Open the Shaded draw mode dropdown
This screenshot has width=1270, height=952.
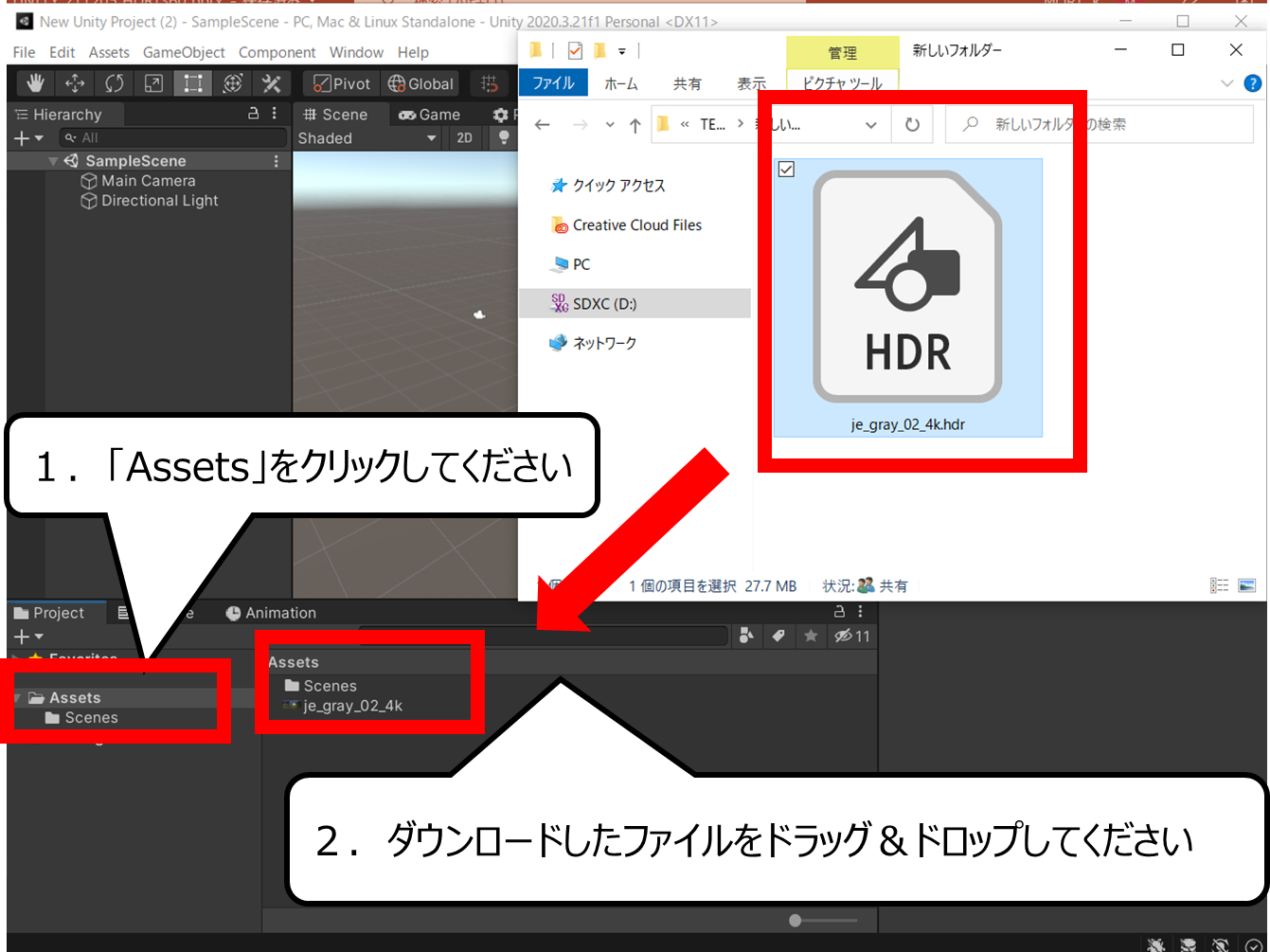pyautogui.click(x=367, y=138)
